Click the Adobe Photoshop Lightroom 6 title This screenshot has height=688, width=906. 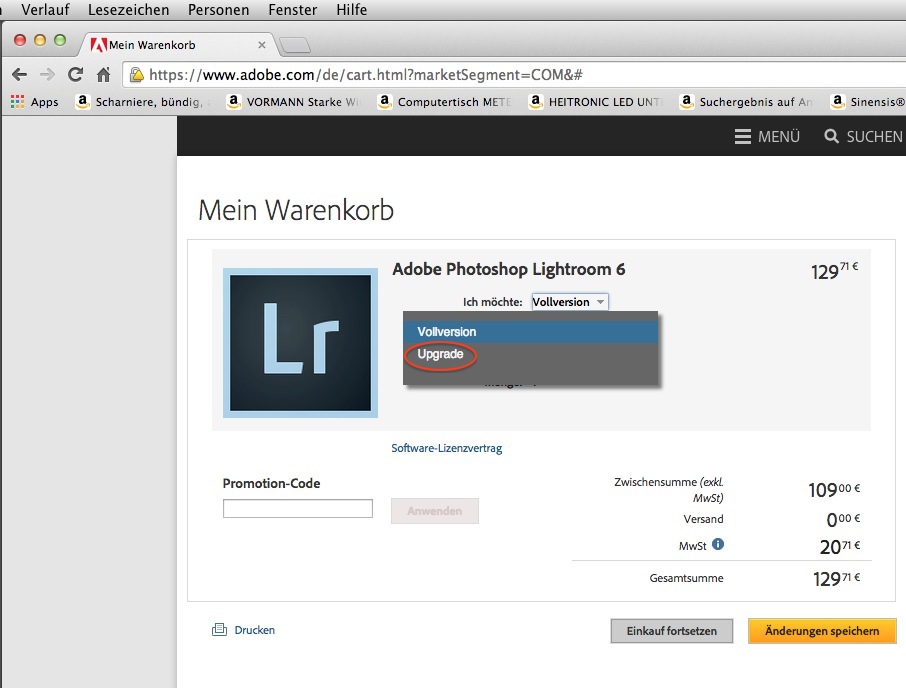(508, 269)
